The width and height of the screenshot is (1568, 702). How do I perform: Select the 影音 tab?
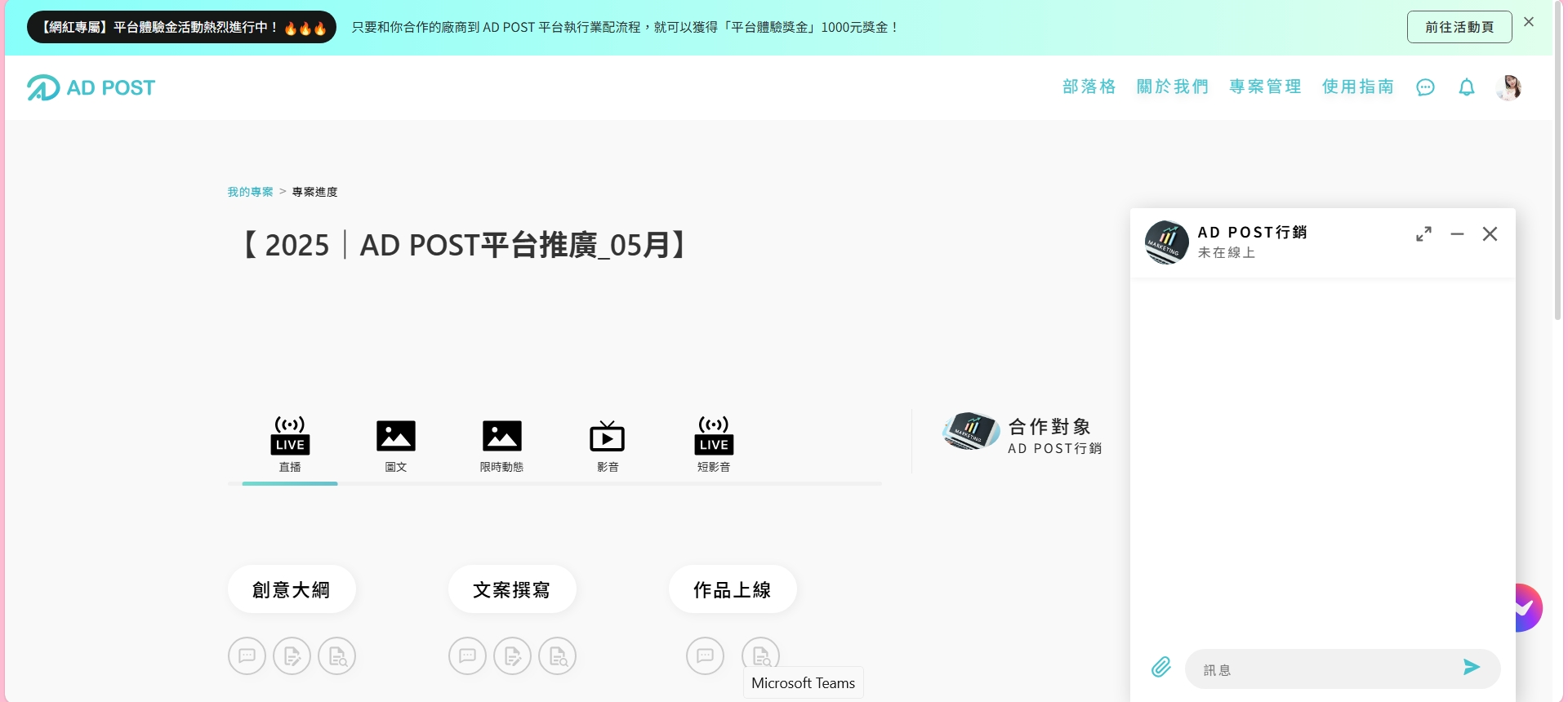point(608,445)
